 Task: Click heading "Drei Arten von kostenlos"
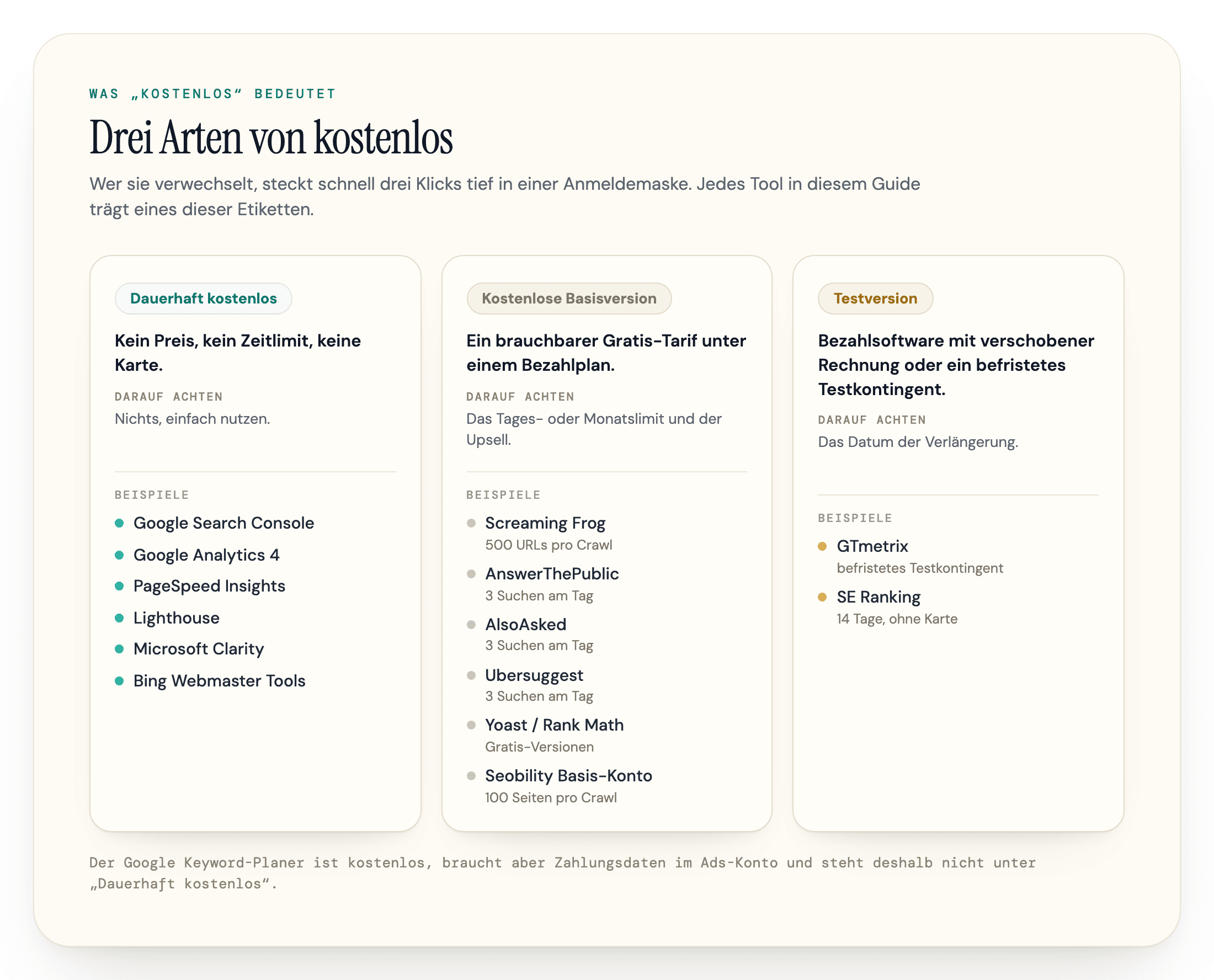tap(271, 137)
